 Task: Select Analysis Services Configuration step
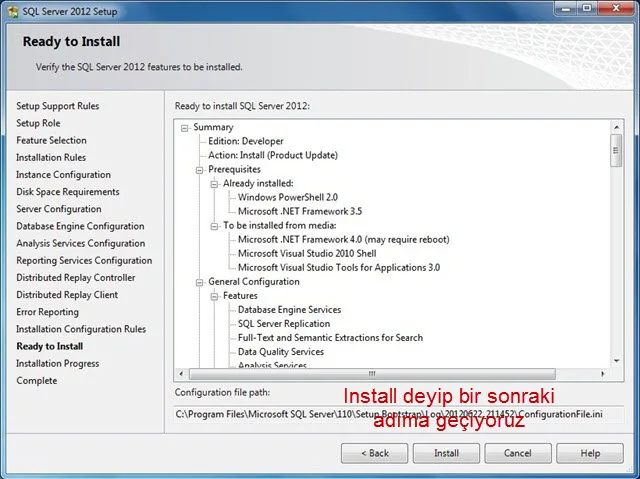(81, 243)
